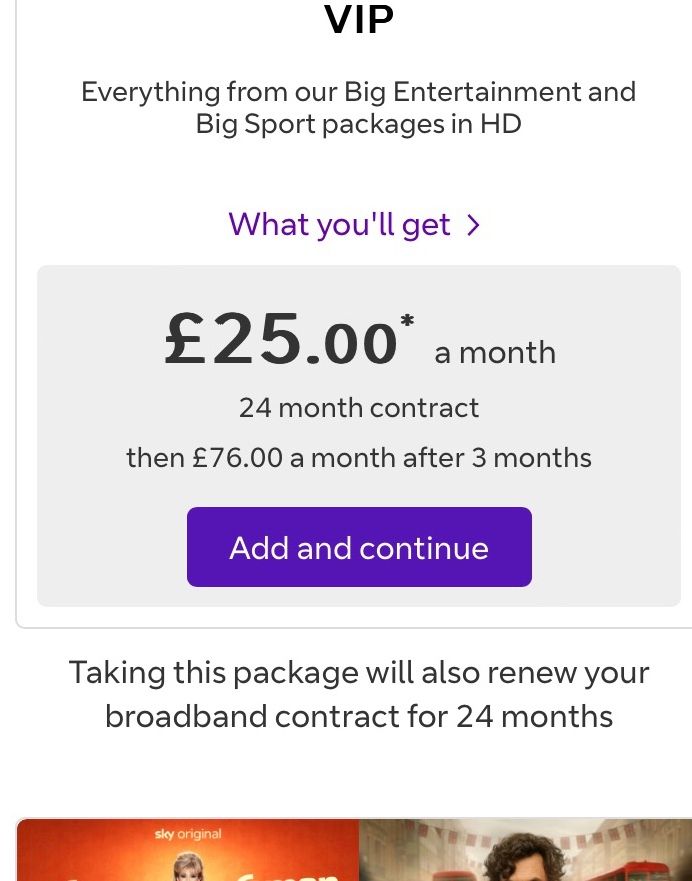This screenshot has width=692, height=881.
Task: Tap the "Taking this package" renewal notice line
Action: tap(359, 672)
